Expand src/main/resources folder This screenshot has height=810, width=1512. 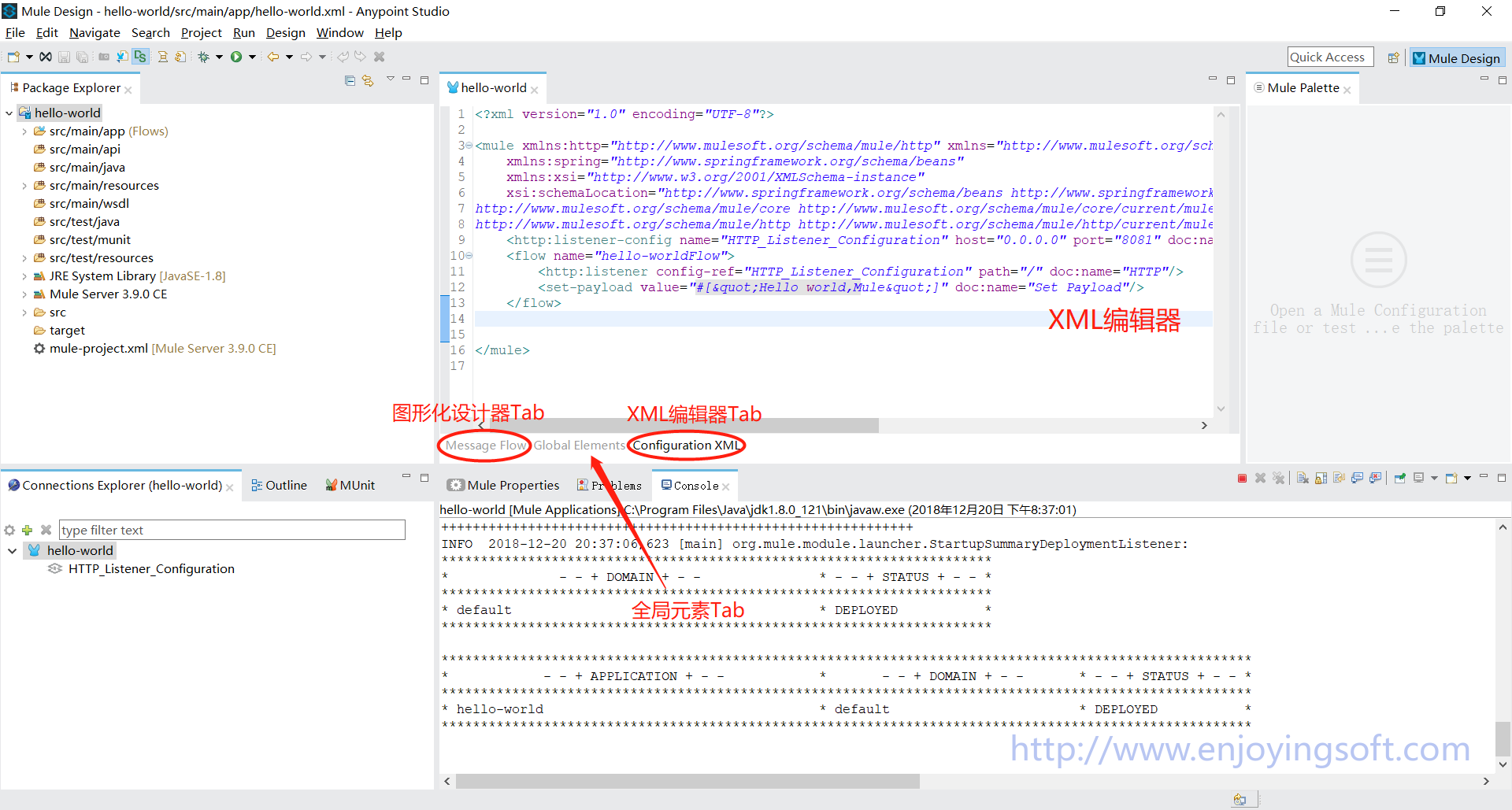coord(24,186)
